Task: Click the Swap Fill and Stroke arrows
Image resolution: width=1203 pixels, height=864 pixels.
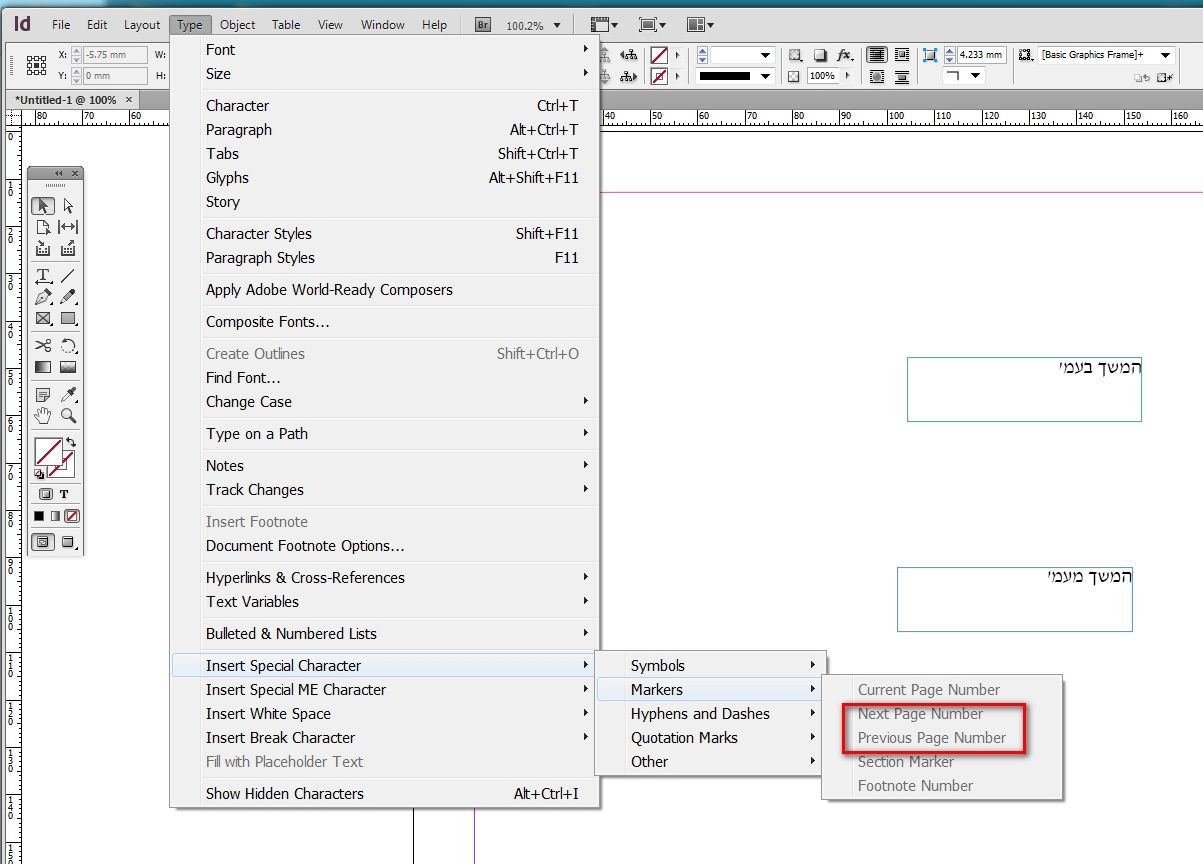Action: click(x=70, y=443)
